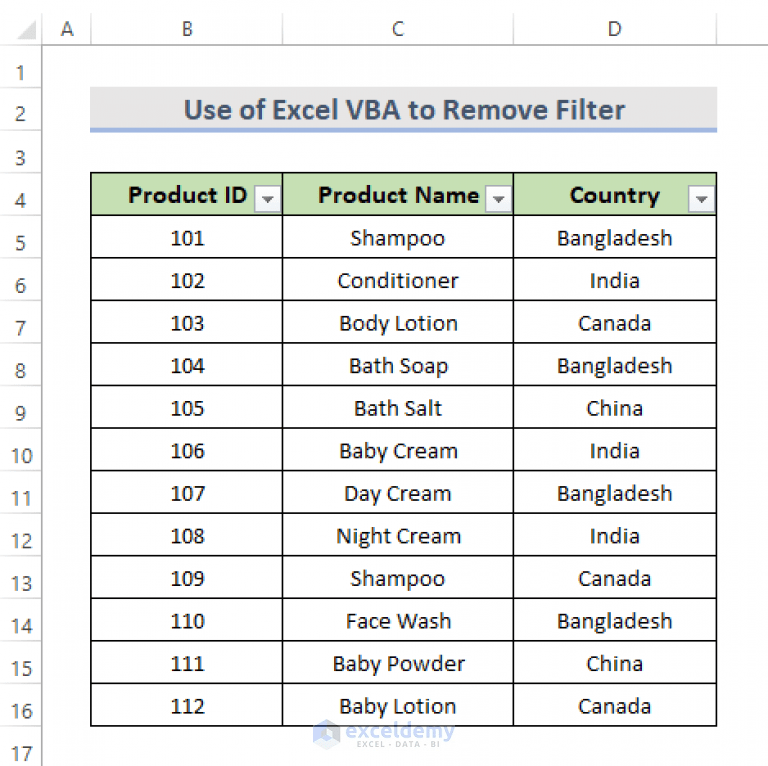Click the select-all corner triangle

point(27,30)
